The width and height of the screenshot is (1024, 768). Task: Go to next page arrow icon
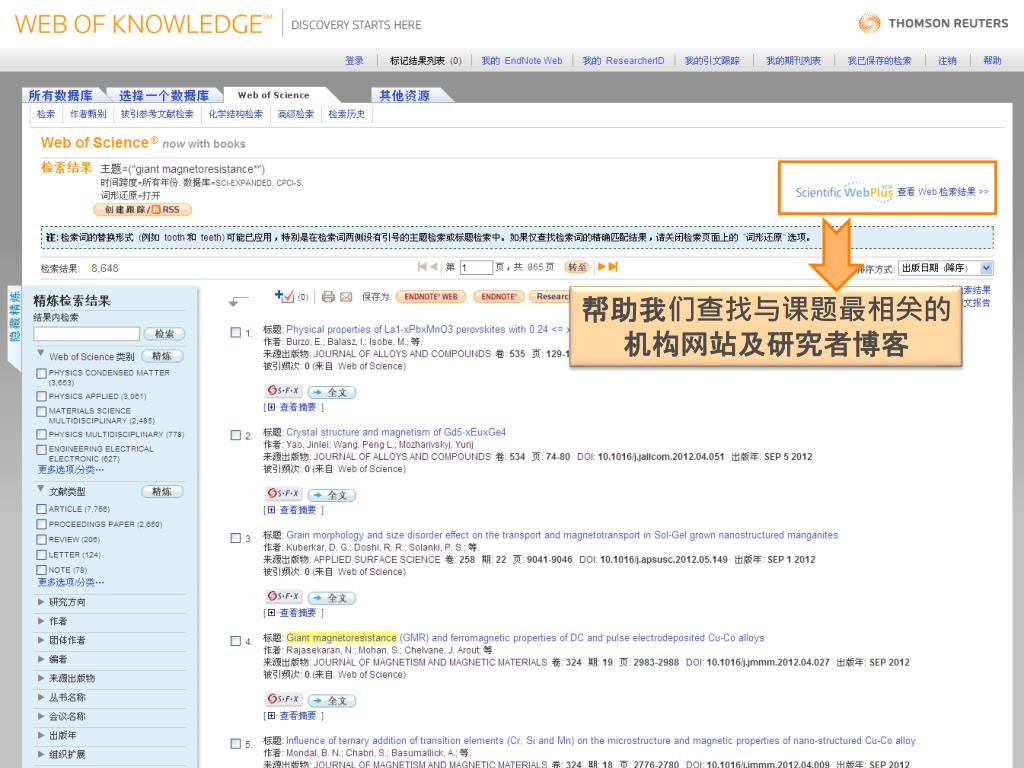(601, 266)
